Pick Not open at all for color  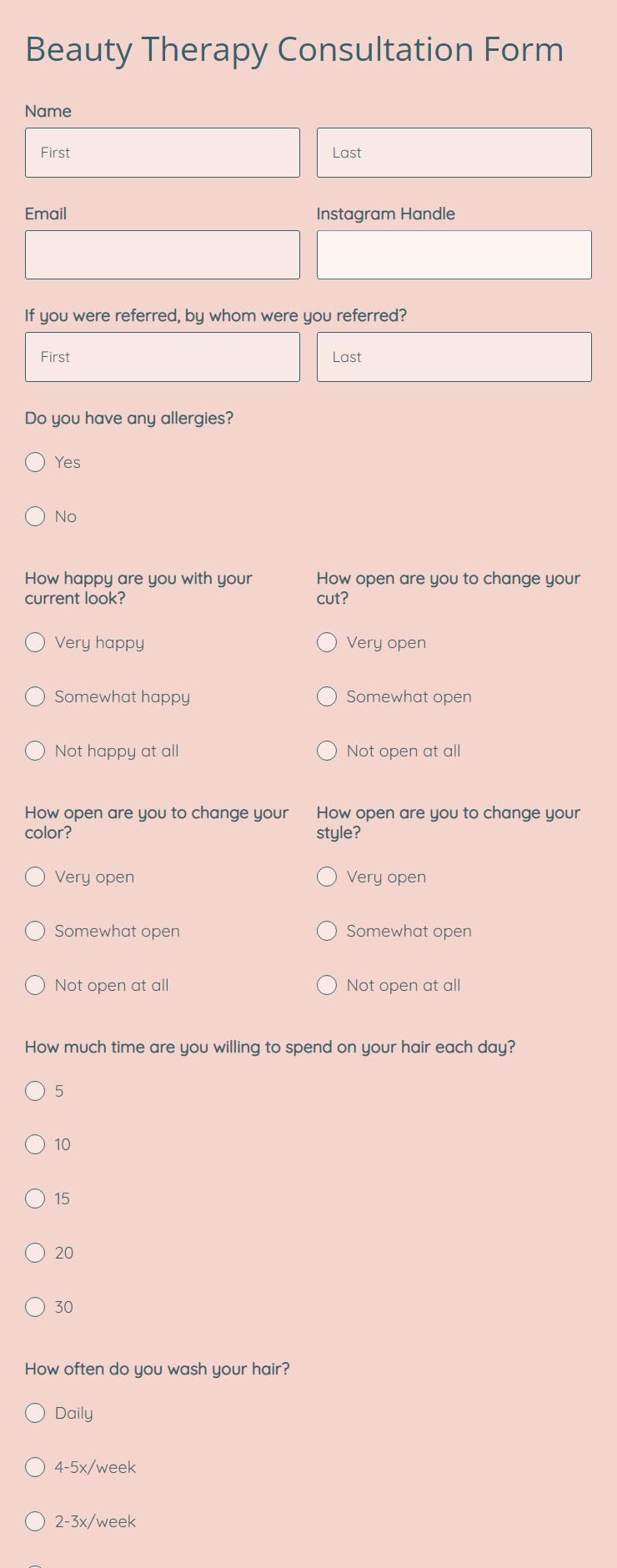(35, 985)
